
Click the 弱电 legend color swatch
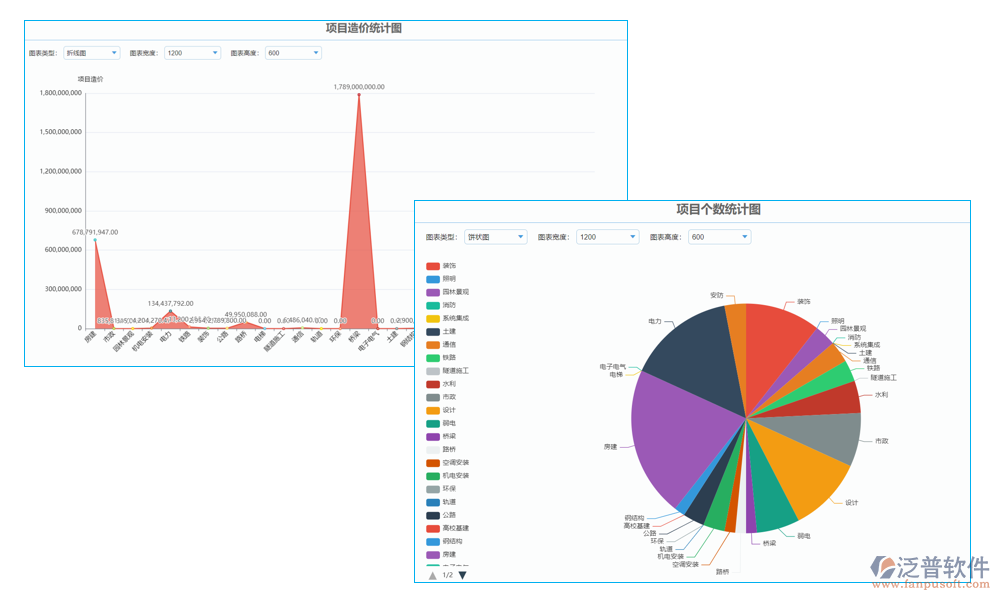tap(433, 423)
